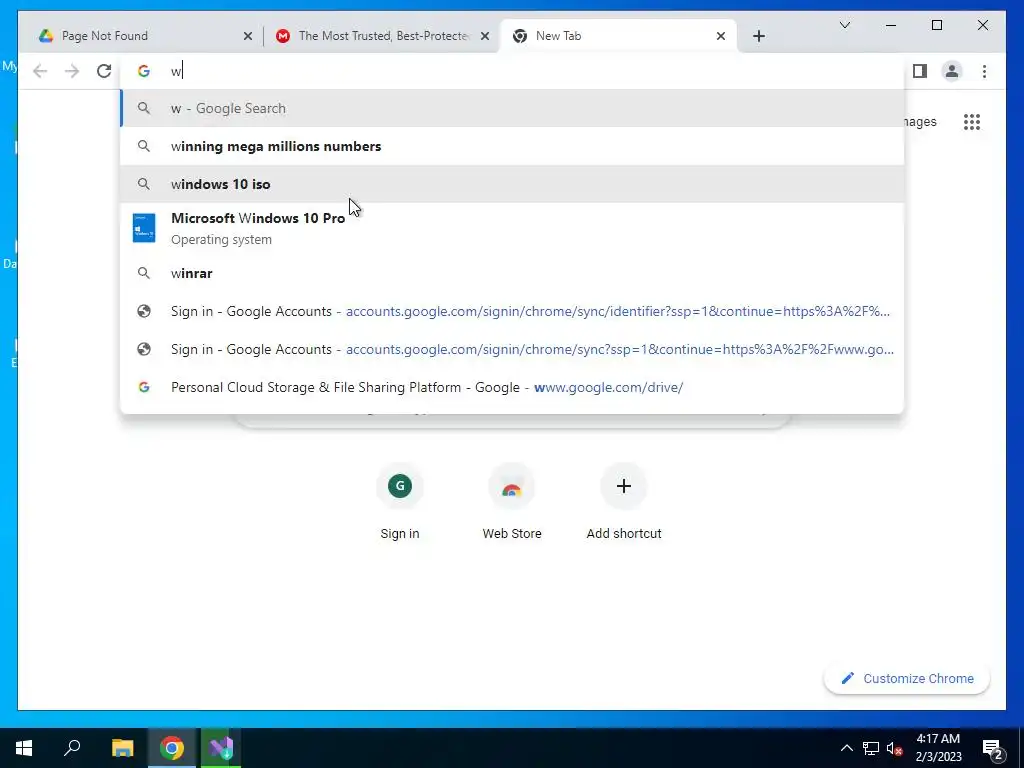Open the Google apps grid
The width and height of the screenshot is (1024, 768).
click(x=972, y=121)
